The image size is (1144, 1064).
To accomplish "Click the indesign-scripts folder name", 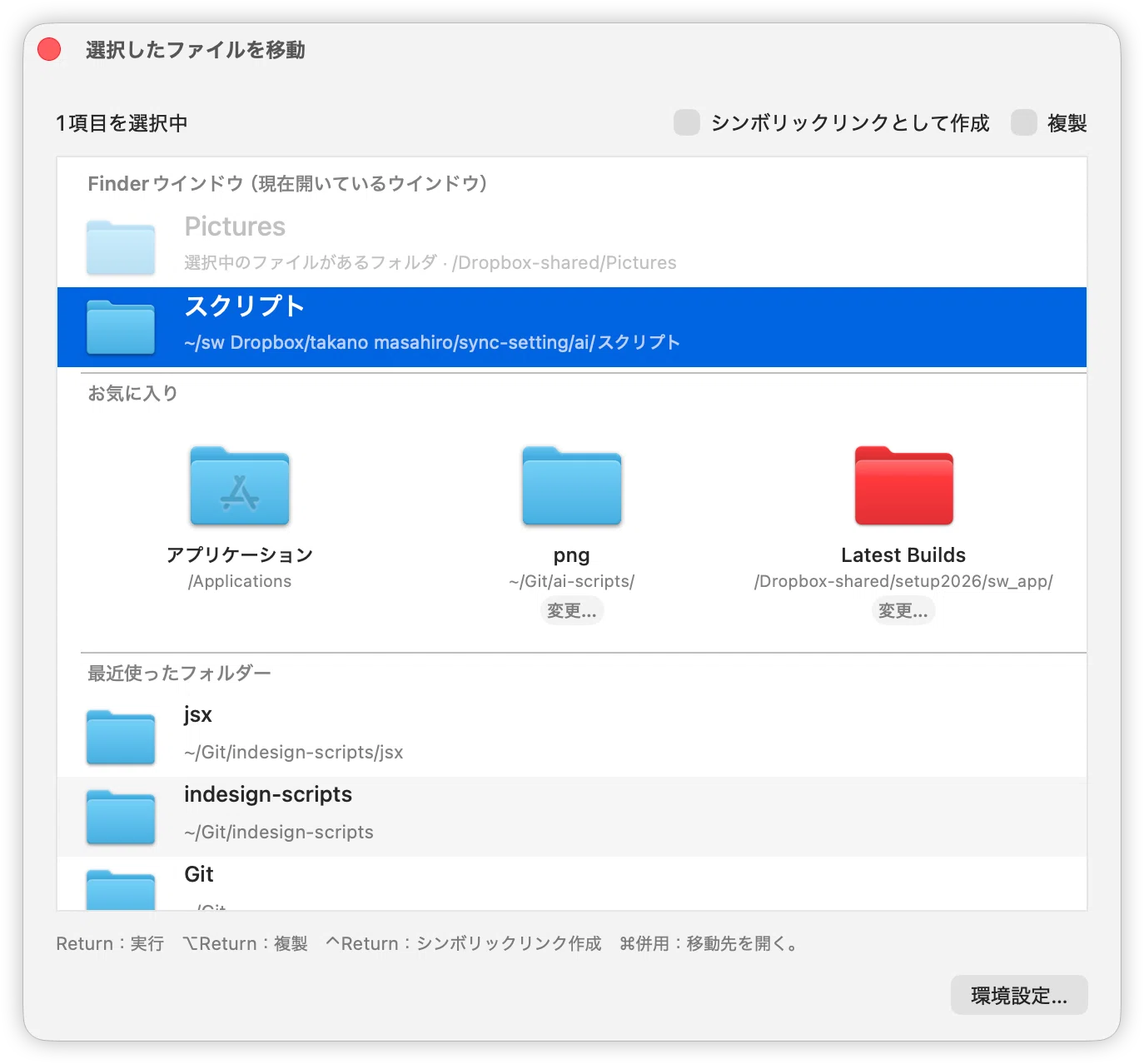I will [x=268, y=794].
